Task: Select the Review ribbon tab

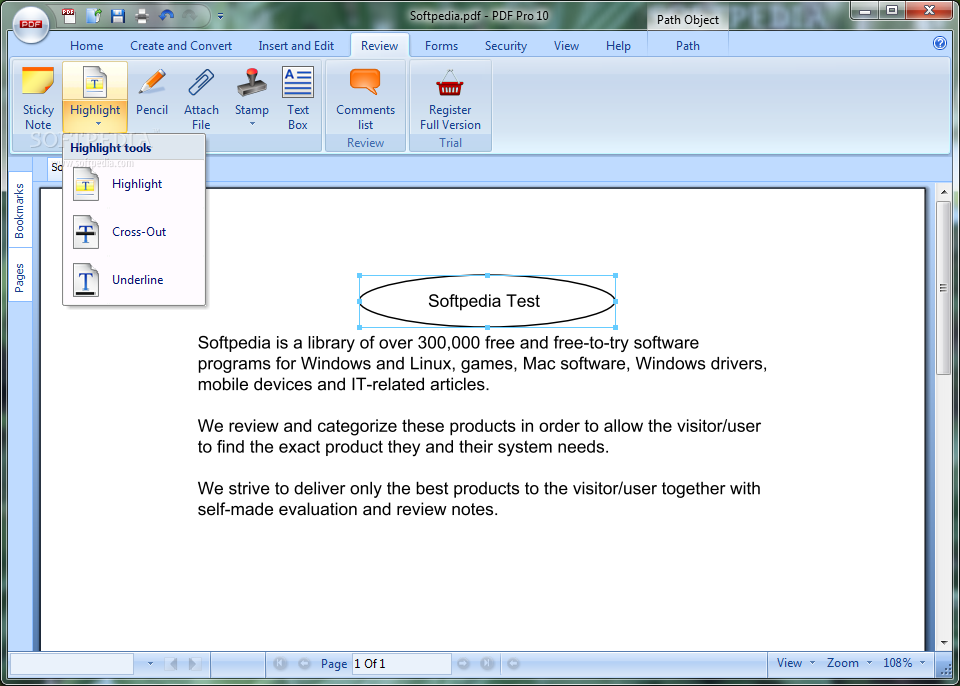Action: [x=380, y=46]
